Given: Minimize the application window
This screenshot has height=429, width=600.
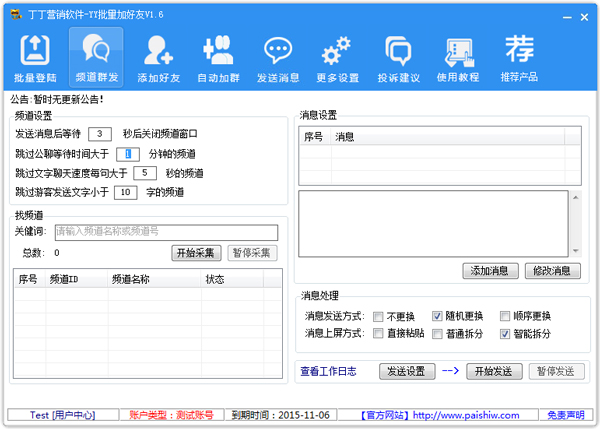Looking at the screenshot, I should (x=567, y=17).
